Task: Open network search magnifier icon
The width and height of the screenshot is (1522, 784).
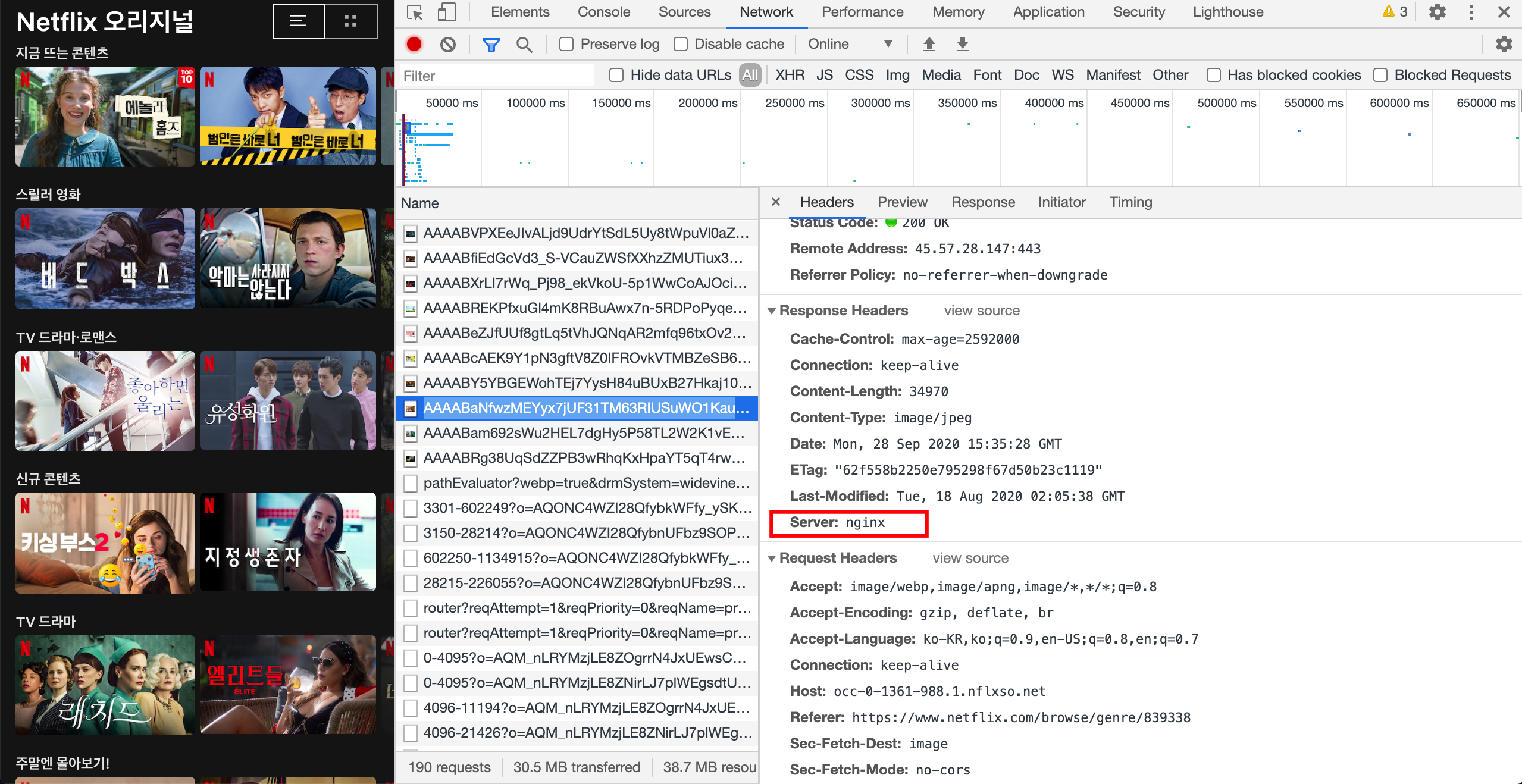Action: coord(524,44)
